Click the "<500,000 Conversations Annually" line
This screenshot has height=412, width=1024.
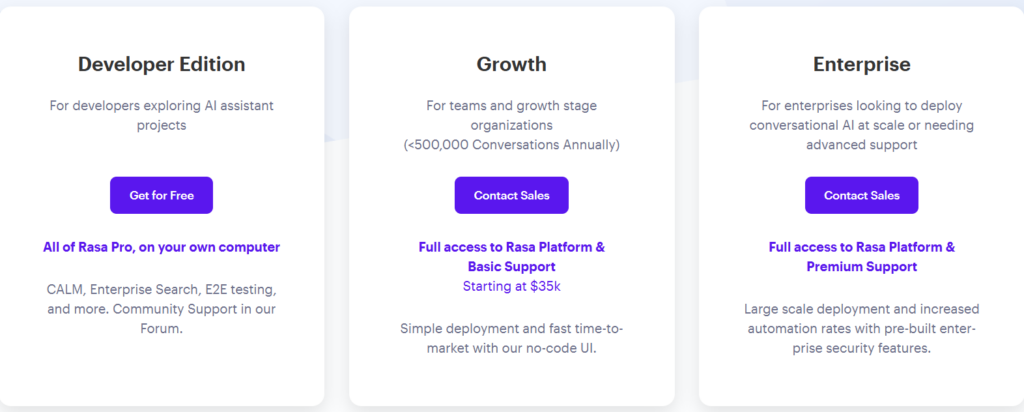[511, 145]
